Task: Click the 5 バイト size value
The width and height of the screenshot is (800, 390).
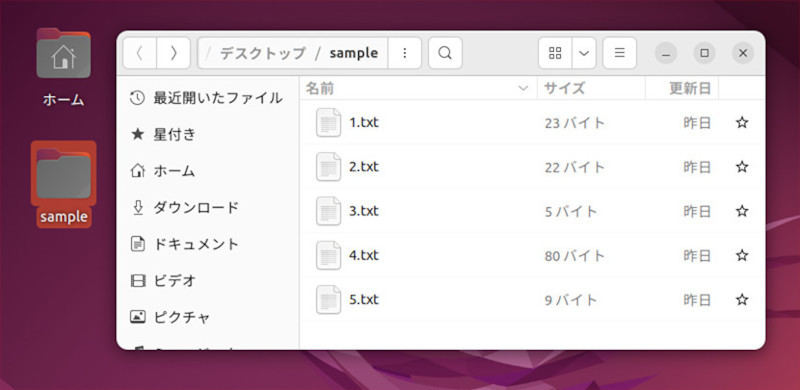Action: tap(571, 211)
